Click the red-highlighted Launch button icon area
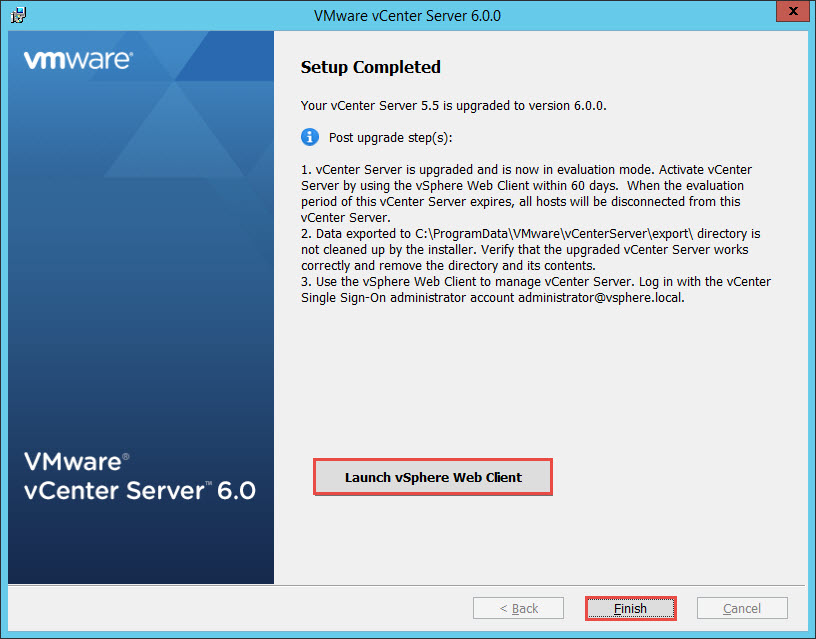Screen dimensions: 816x639 (432, 477)
